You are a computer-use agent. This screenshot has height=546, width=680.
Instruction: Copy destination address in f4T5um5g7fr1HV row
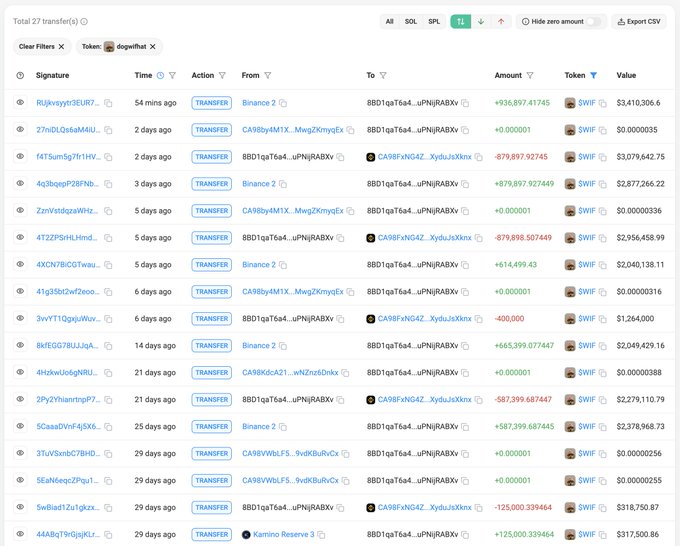479,157
